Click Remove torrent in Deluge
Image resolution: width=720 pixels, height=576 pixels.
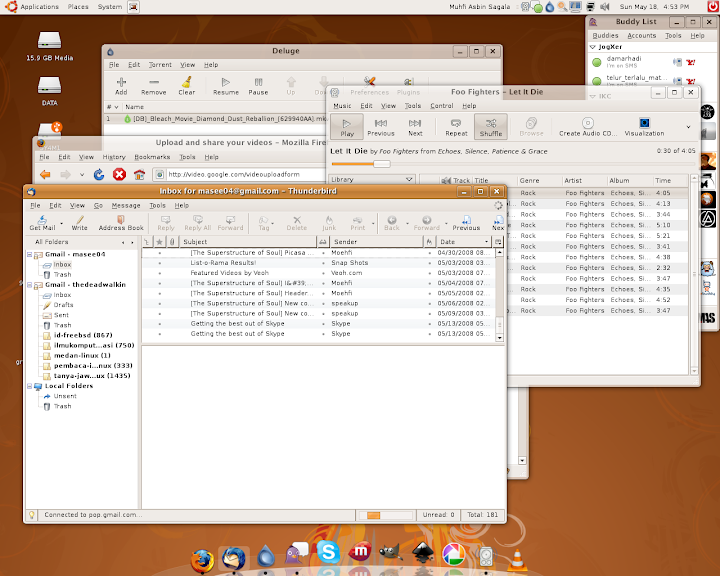click(154, 86)
